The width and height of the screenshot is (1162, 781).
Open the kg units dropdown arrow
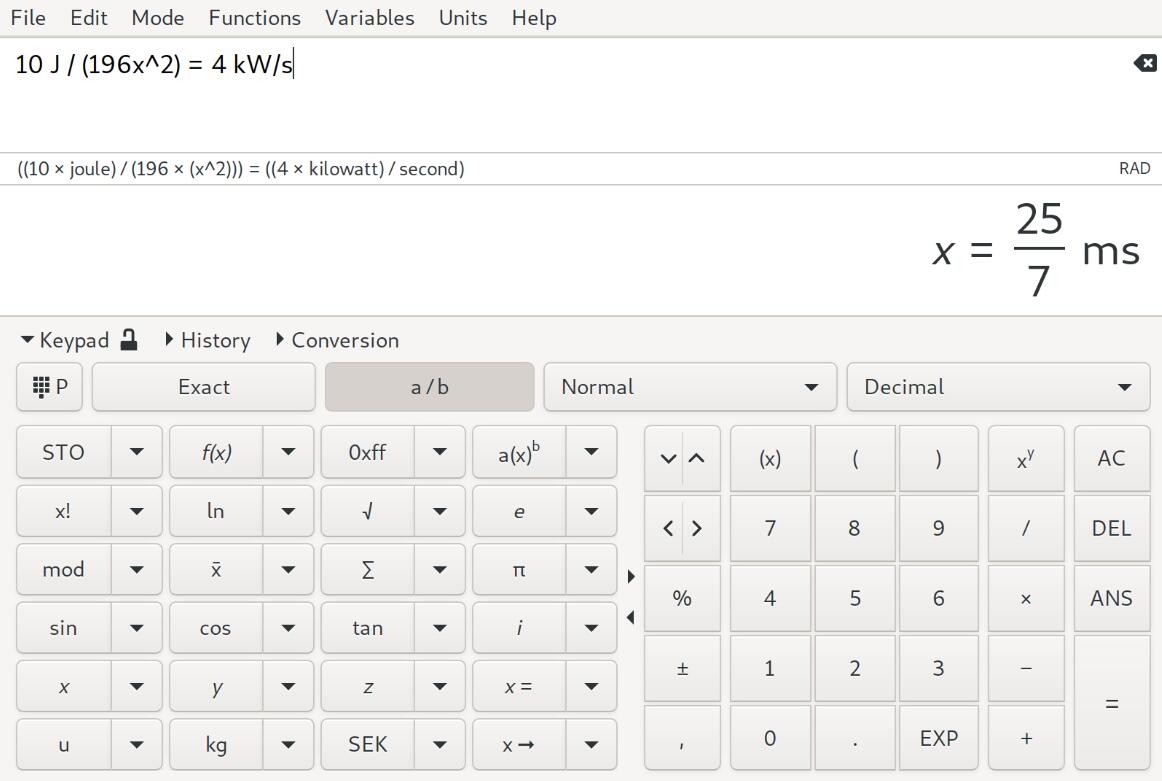(288, 745)
